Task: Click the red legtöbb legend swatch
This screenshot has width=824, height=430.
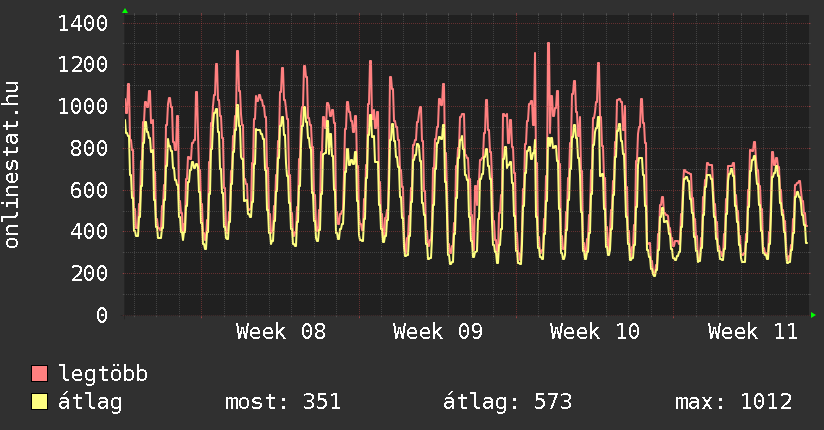Action: coord(40,374)
